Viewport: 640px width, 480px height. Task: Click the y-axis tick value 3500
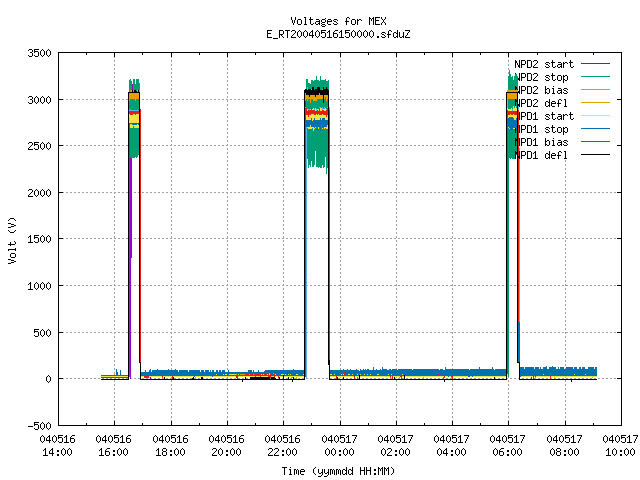tap(40, 53)
